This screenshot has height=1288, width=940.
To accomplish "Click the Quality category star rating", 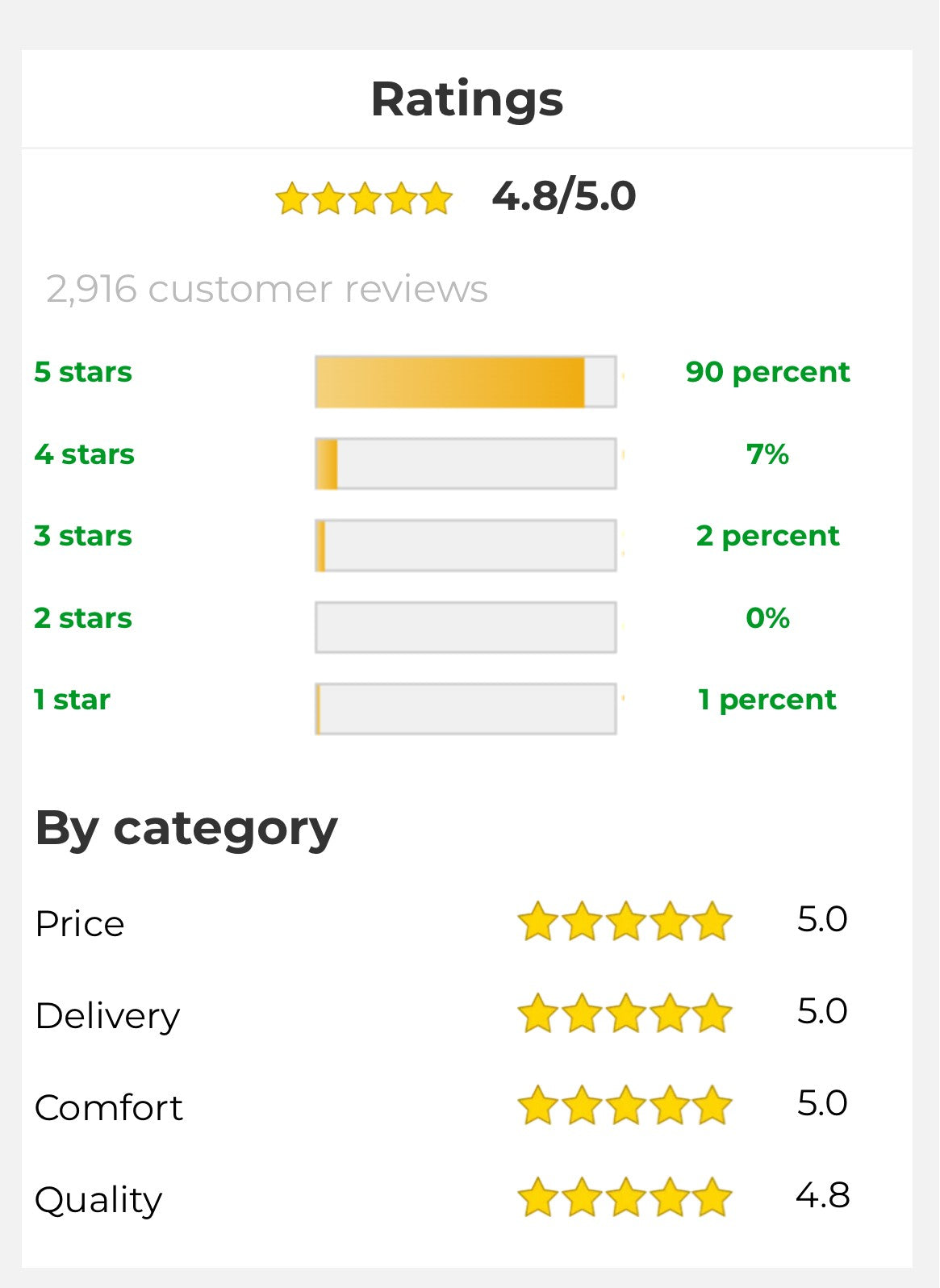I will pyautogui.click(x=624, y=1198).
